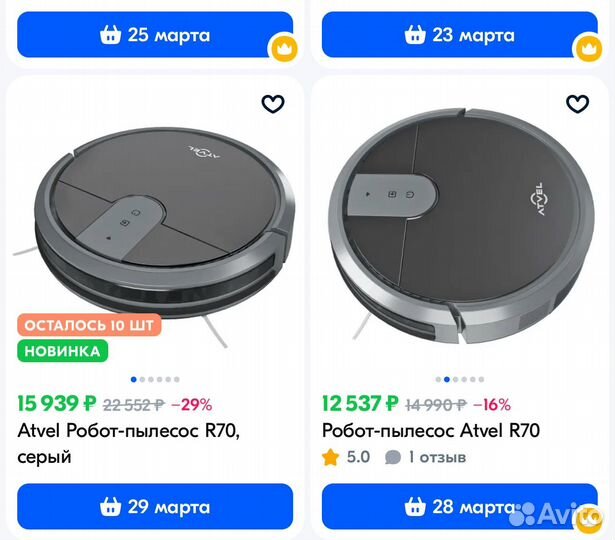Add to cart with 29 марта delivery

click(155, 507)
